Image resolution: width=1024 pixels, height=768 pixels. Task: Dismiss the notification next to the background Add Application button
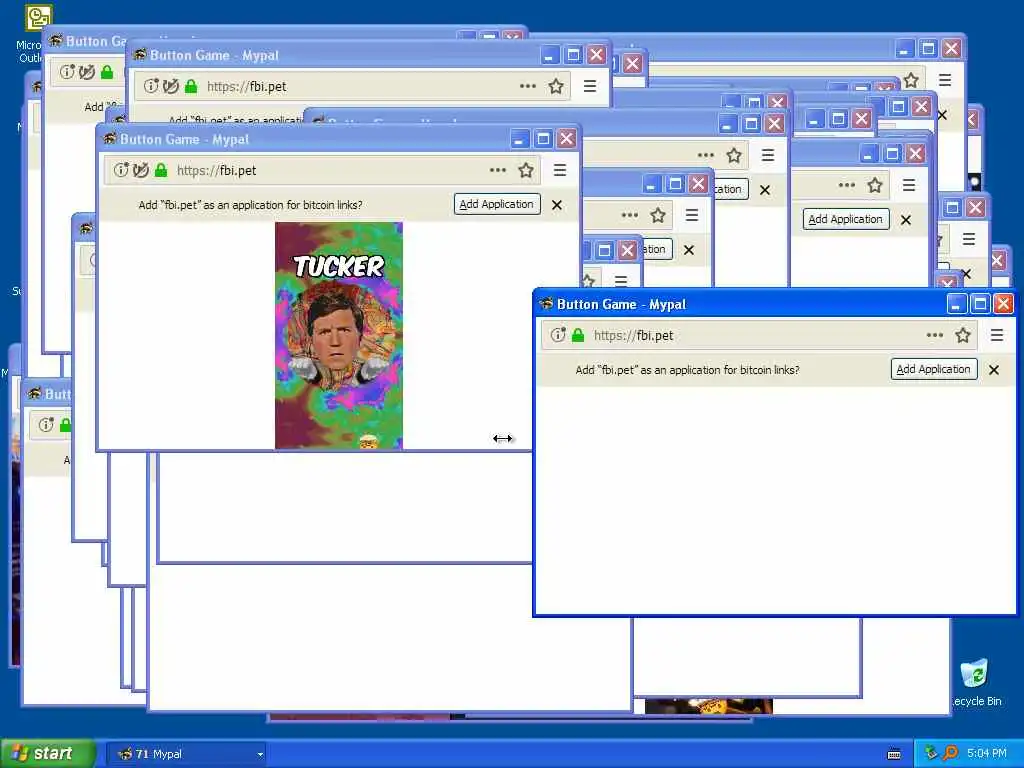point(906,220)
